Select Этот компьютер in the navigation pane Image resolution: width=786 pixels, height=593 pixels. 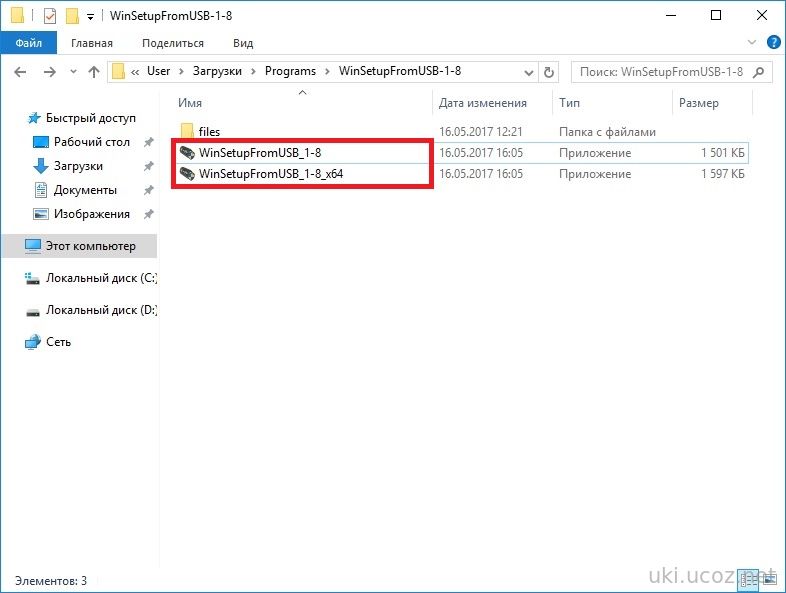point(80,246)
